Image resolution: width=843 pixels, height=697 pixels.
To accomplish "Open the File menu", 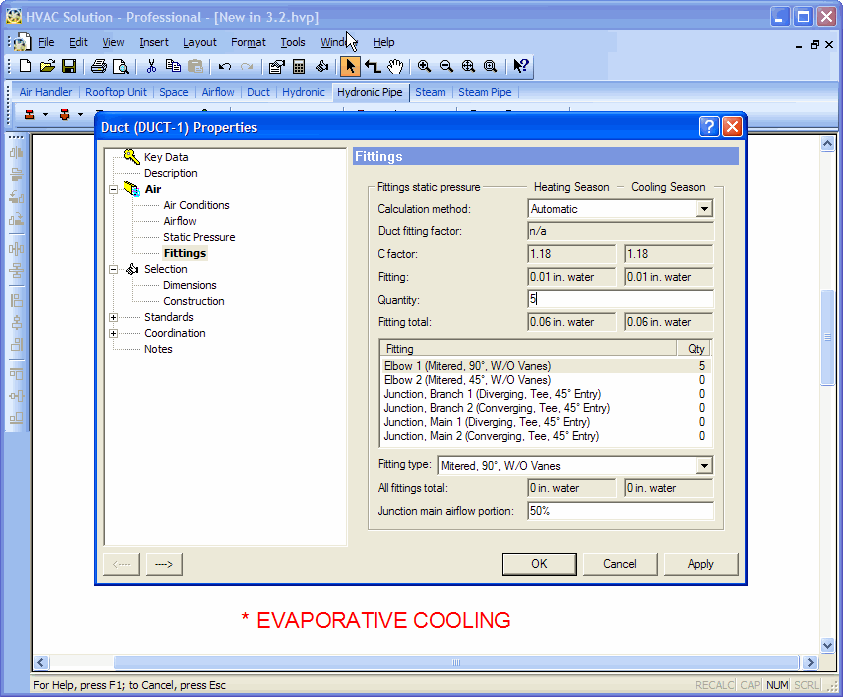I will coord(46,42).
